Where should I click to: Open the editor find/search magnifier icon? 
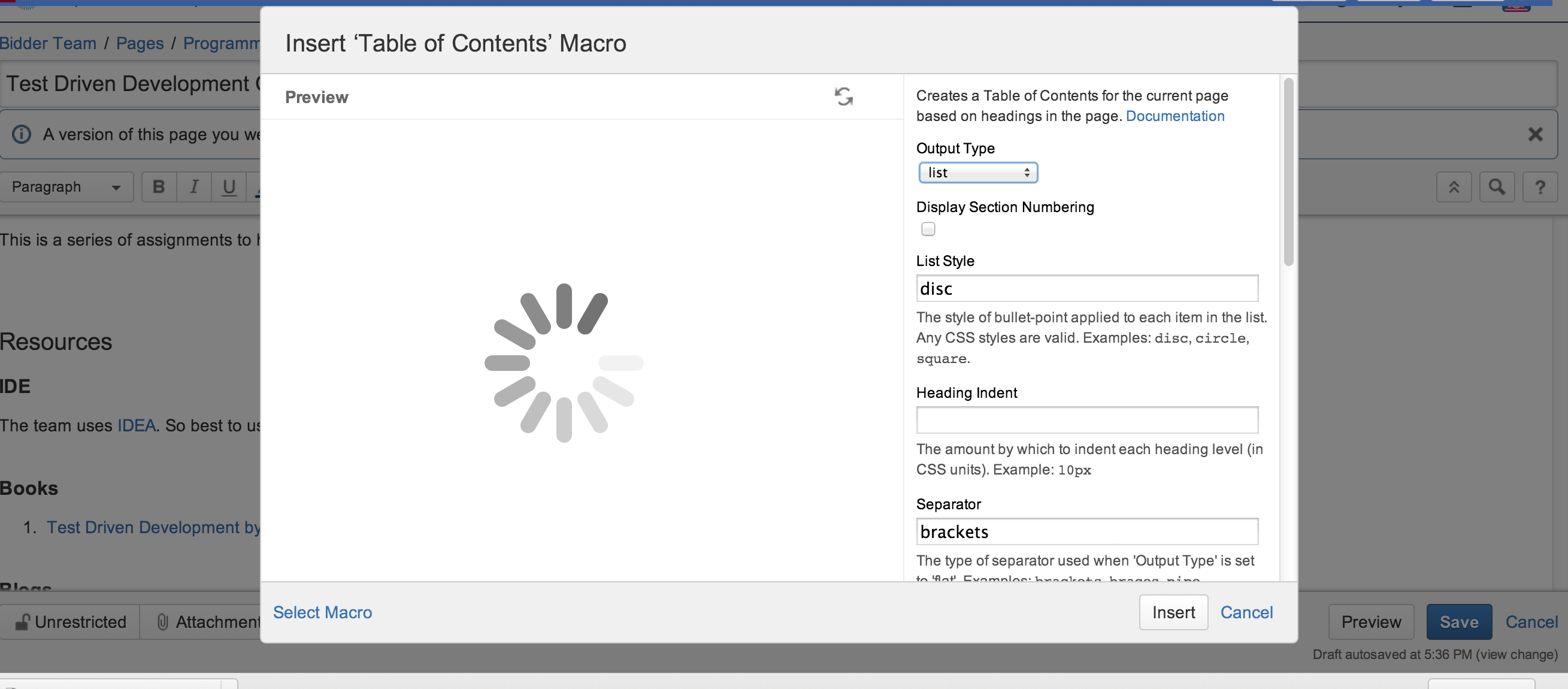[1497, 187]
